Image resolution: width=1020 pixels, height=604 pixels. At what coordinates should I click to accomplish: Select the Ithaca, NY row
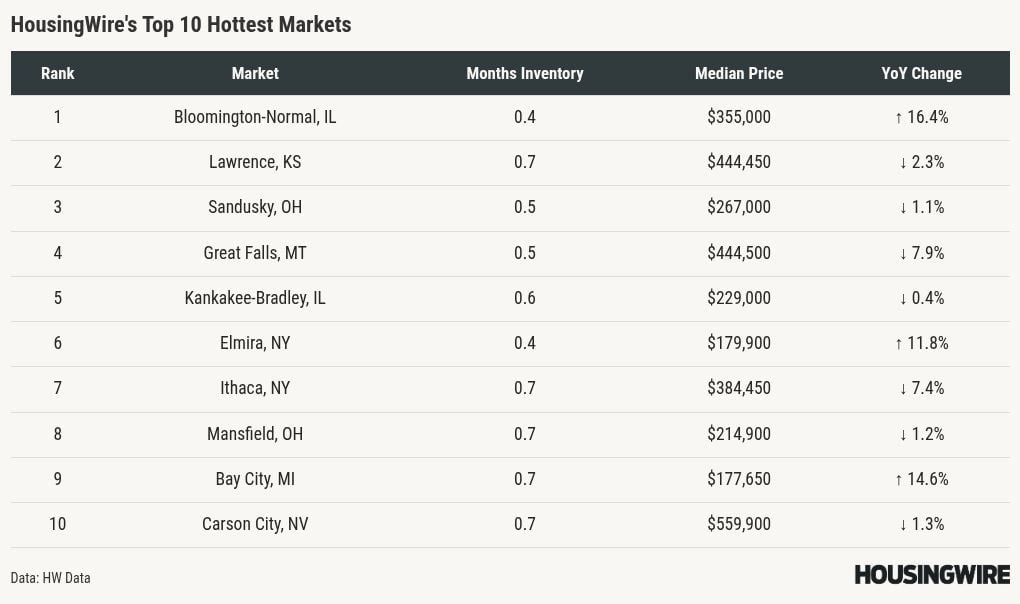click(255, 388)
